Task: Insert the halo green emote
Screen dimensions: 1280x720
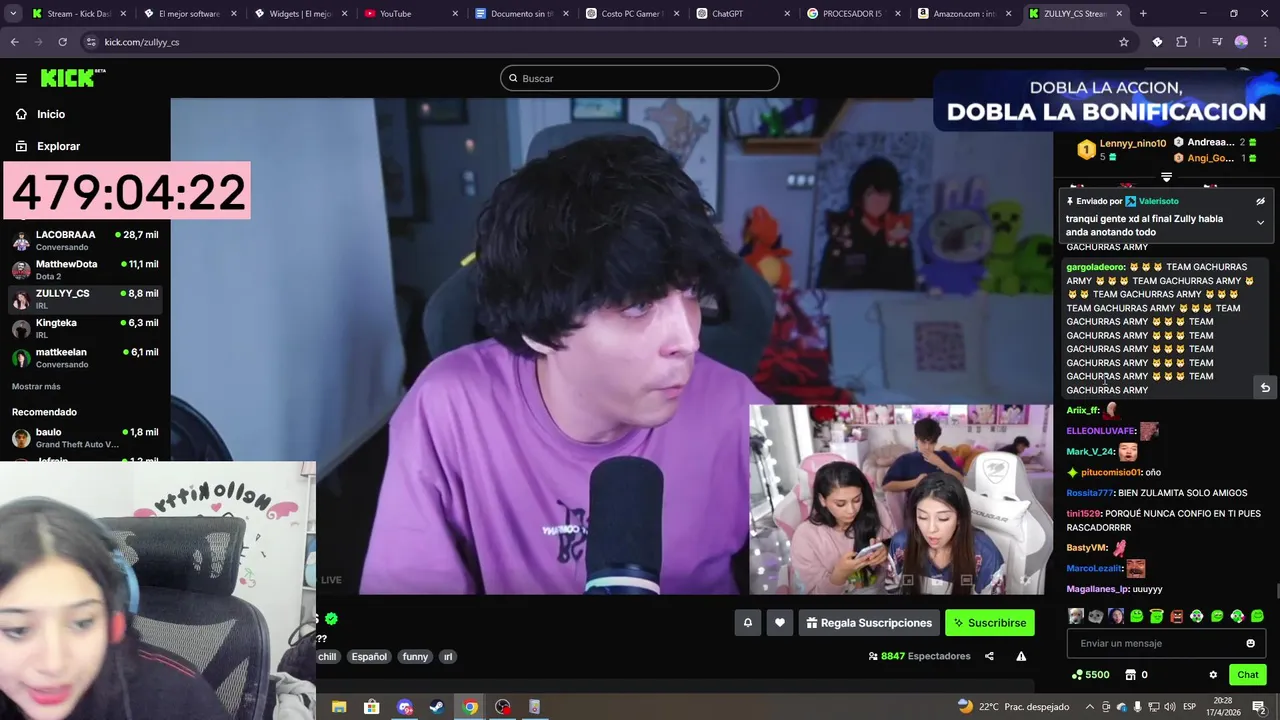Action: click(x=1156, y=616)
